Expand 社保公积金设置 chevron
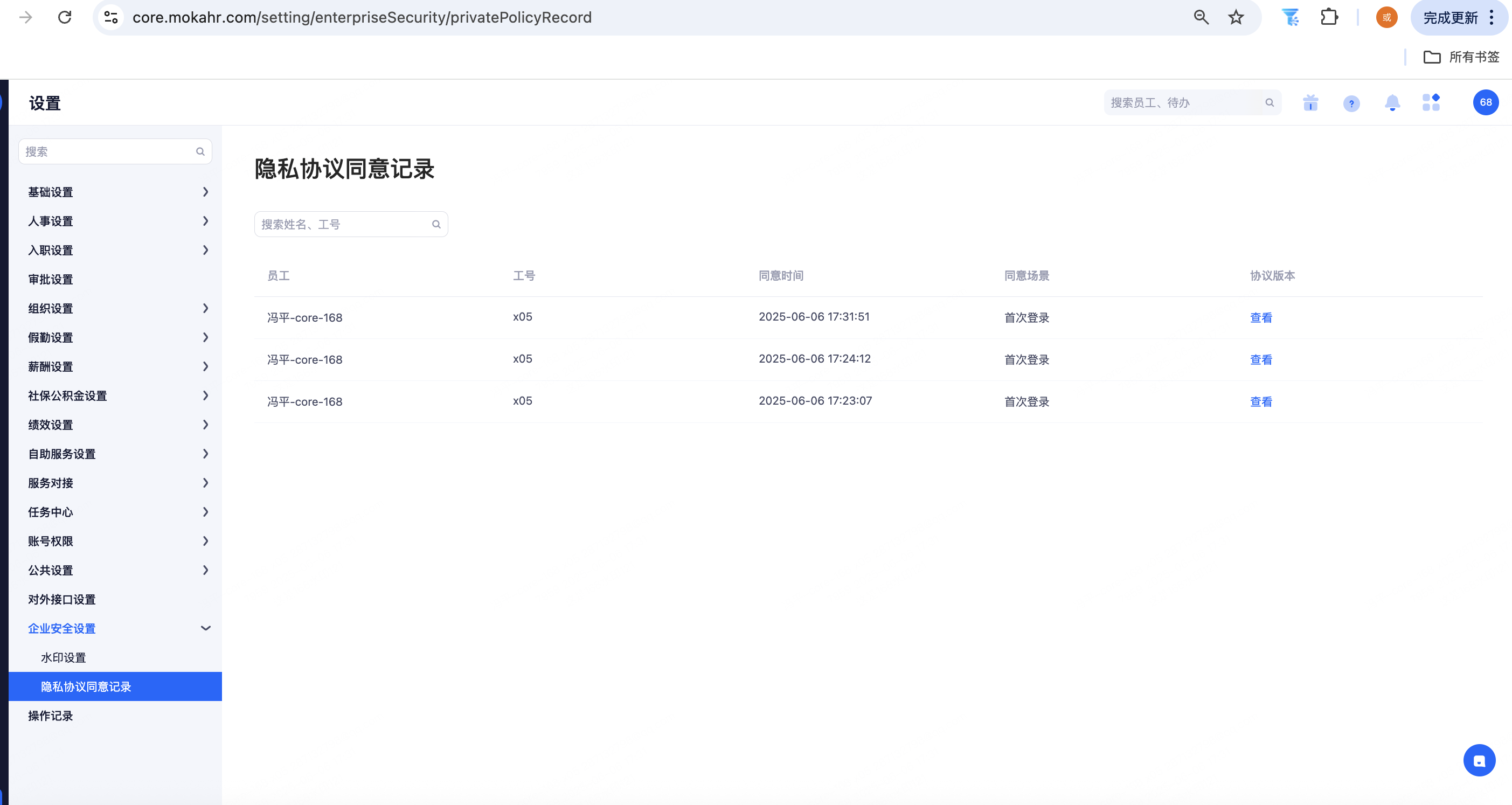The height and width of the screenshot is (805, 1512). [205, 395]
